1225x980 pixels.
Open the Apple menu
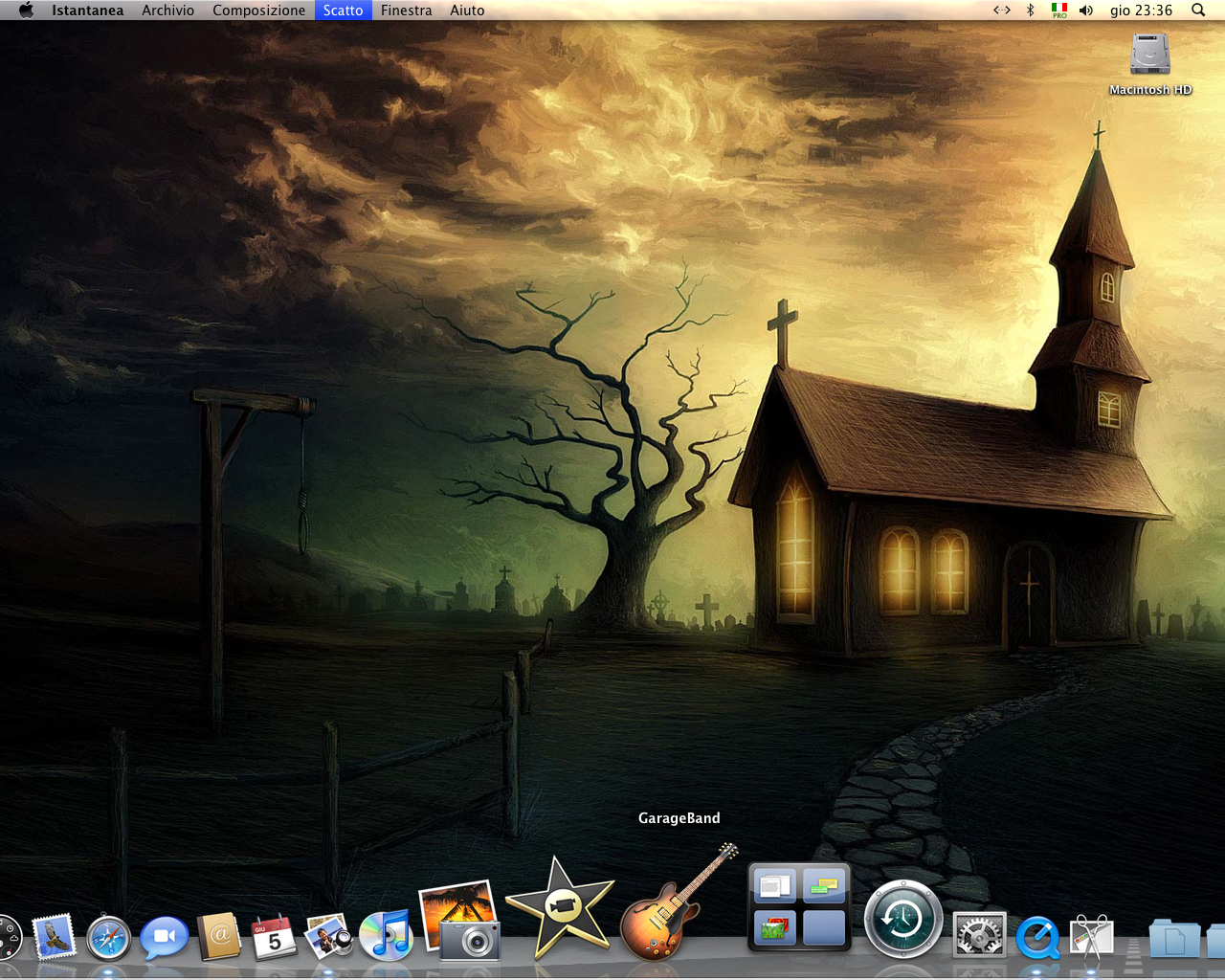26,11
